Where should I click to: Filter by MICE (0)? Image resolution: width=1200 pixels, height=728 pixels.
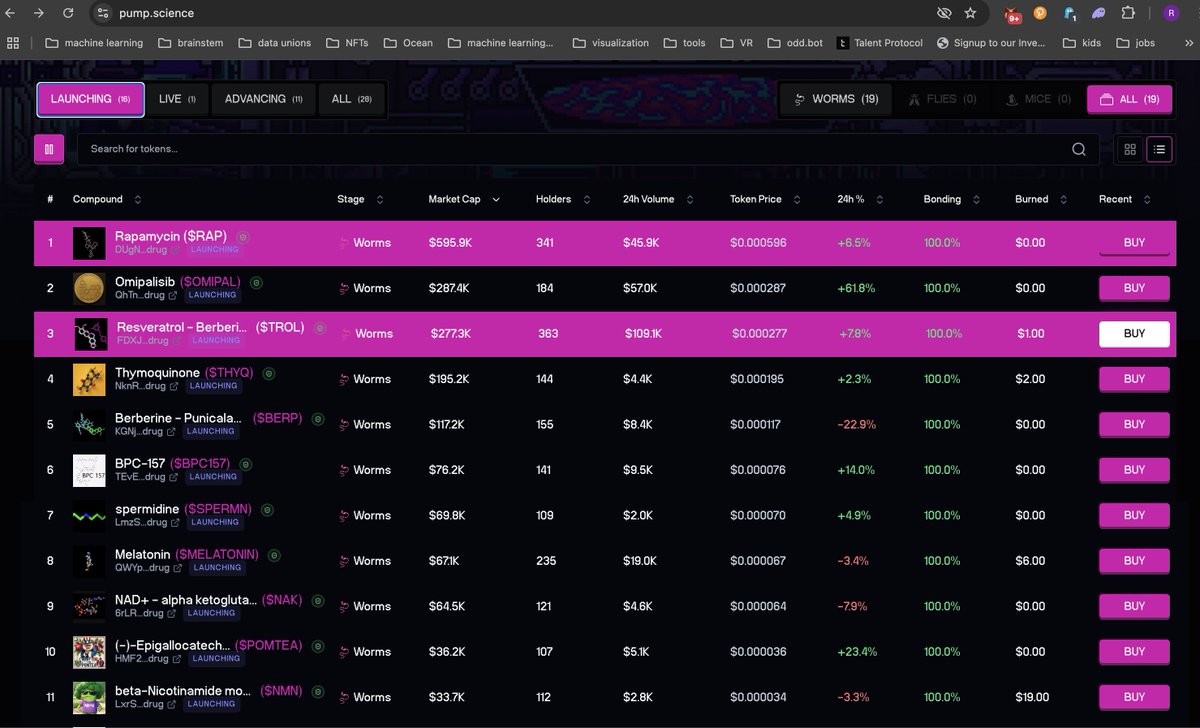tap(1037, 99)
